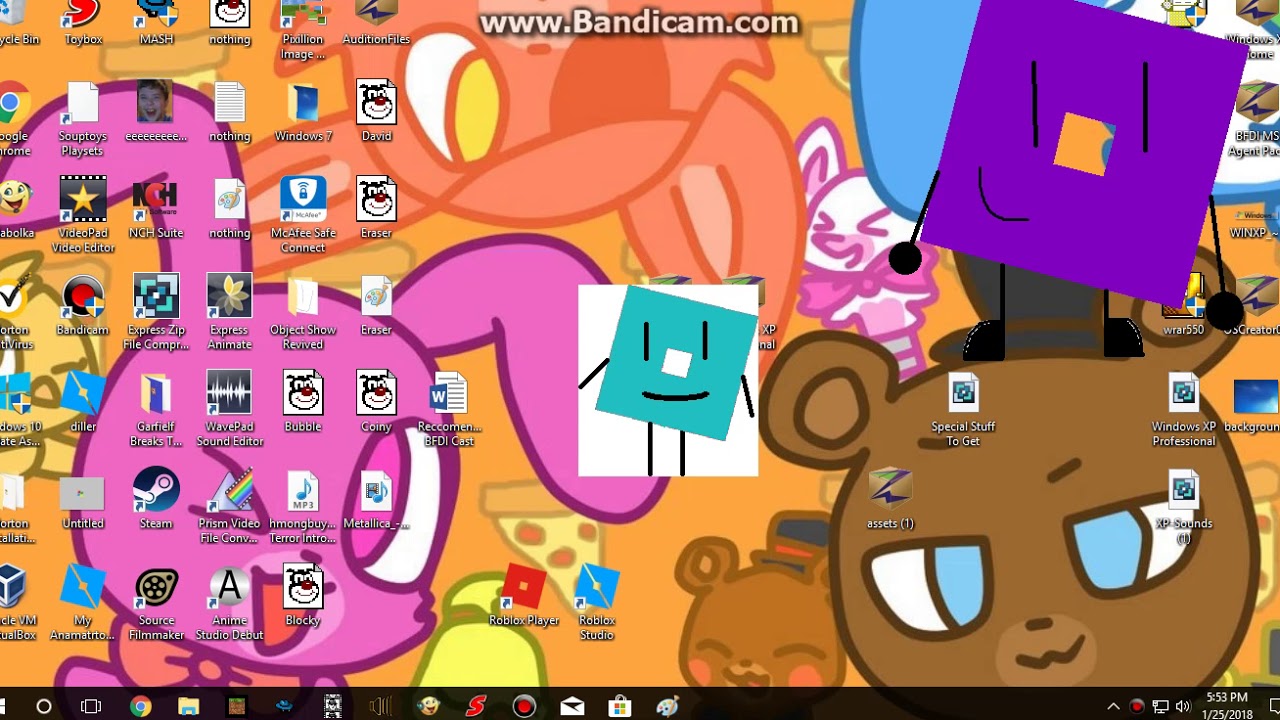Show hidden system tray icons

1113,707
